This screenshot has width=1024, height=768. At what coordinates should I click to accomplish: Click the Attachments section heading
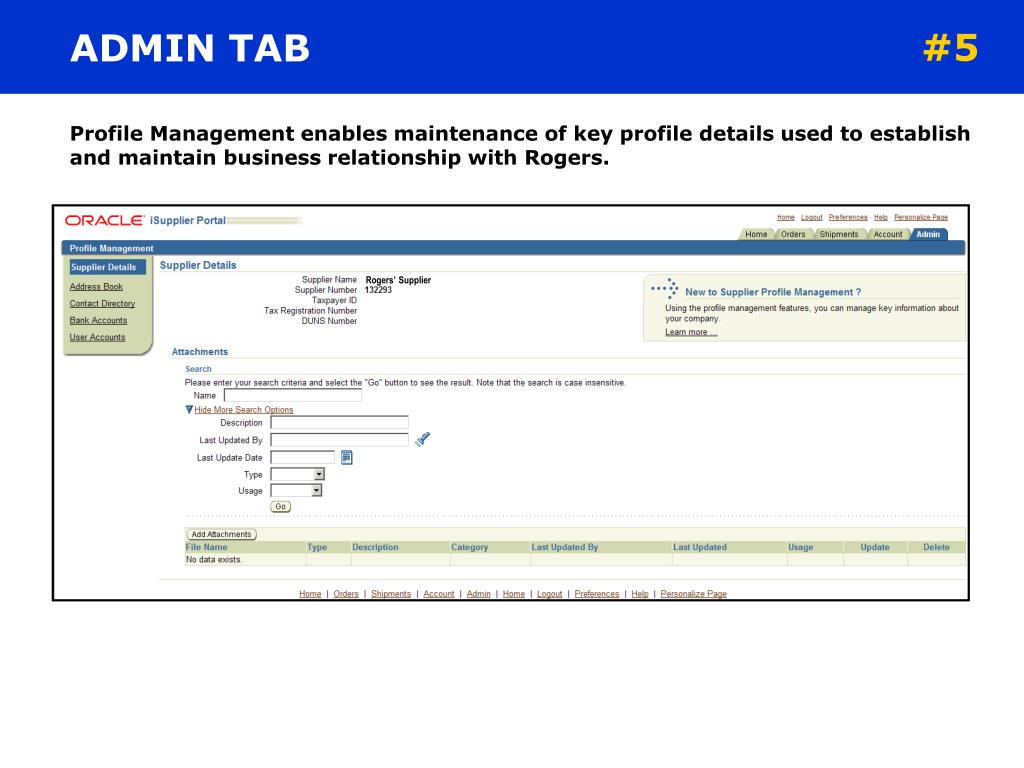[x=200, y=351]
